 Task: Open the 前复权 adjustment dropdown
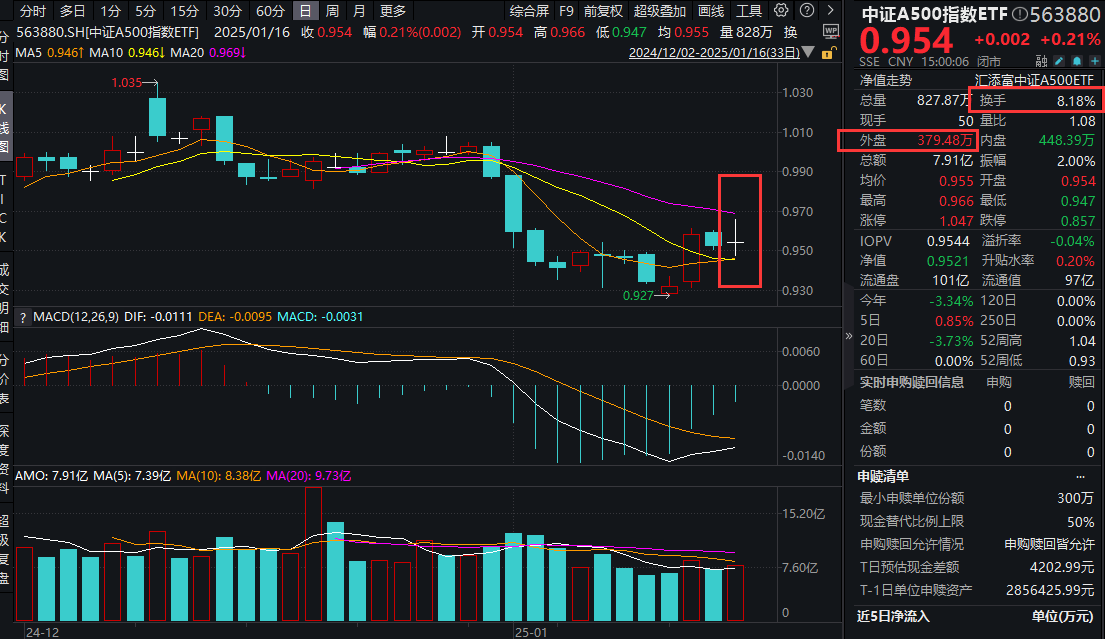[x=603, y=11]
